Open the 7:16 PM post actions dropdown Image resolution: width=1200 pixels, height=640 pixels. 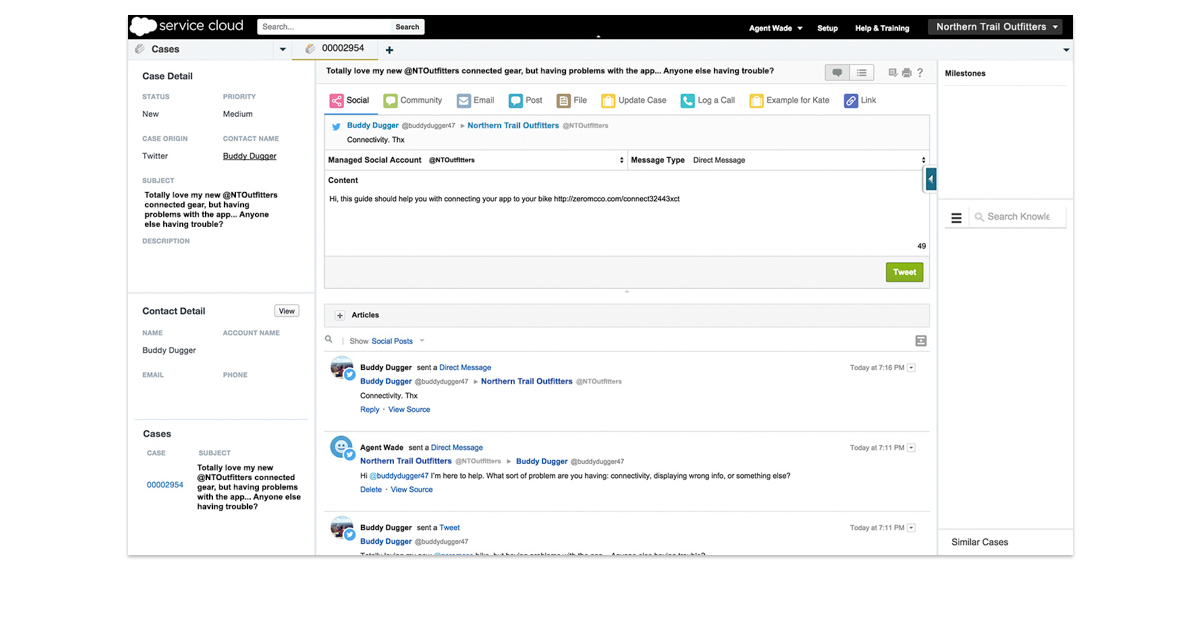pyautogui.click(x=911, y=368)
